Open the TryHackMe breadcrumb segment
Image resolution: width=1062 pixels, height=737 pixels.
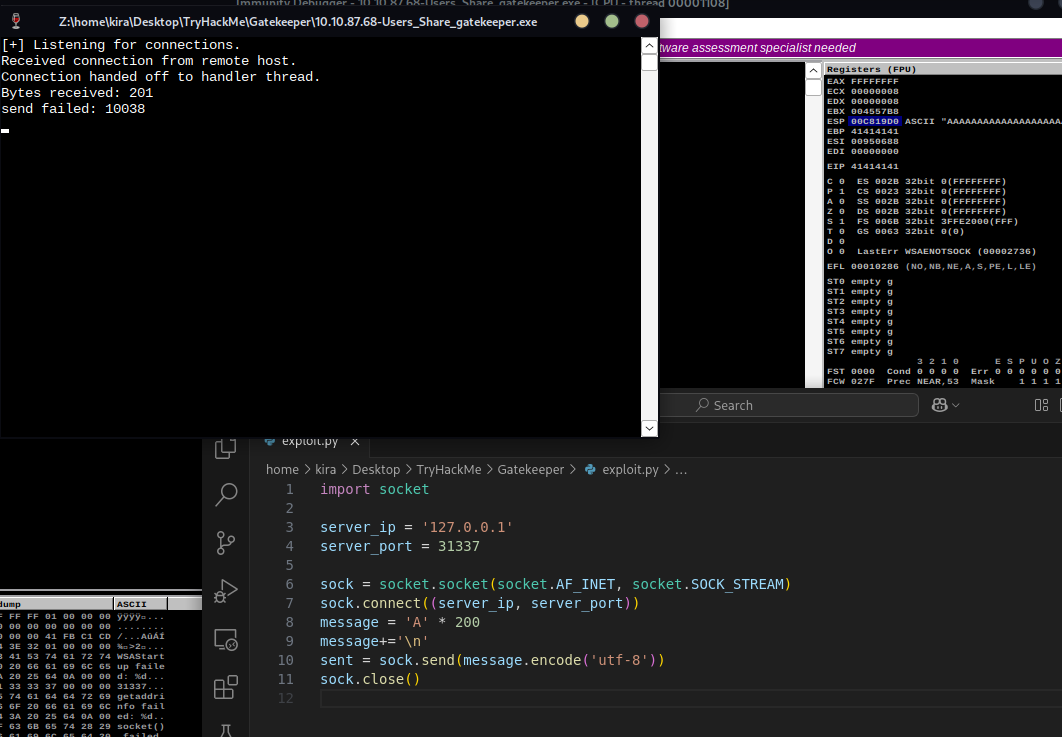448,469
